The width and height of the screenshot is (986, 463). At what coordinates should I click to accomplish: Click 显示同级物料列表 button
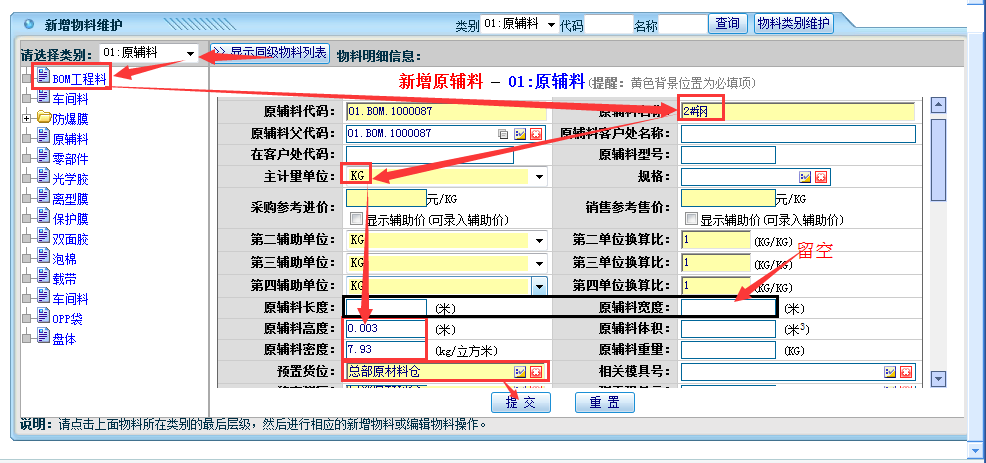pyautogui.click(x=270, y=52)
